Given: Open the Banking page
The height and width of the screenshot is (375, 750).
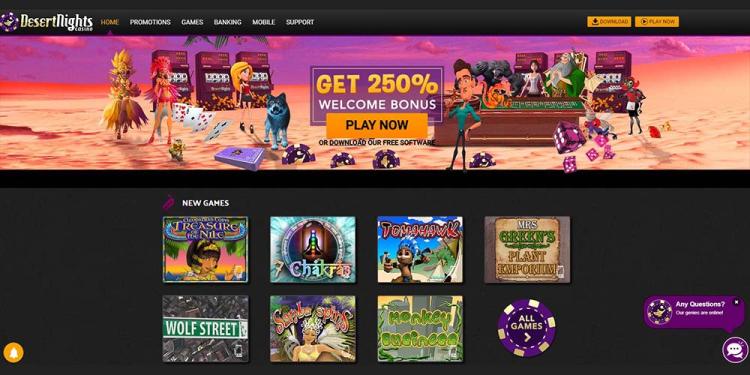Looking at the screenshot, I should [x=227, y=22].
